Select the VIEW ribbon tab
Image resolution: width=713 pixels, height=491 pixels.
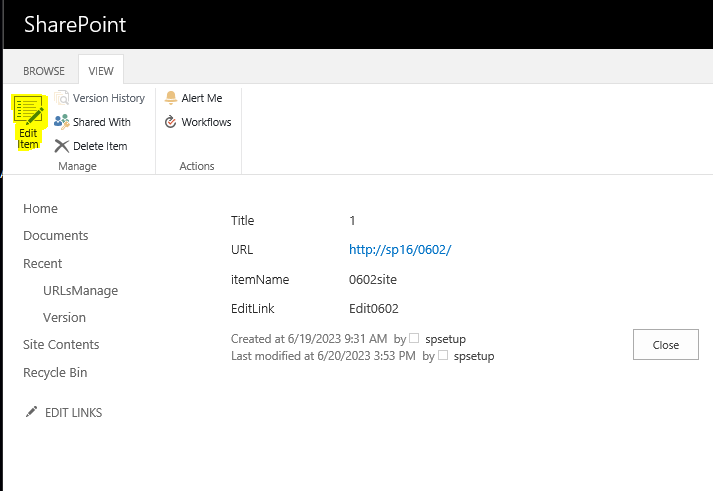pyautogui.click(x=101, y=71)
